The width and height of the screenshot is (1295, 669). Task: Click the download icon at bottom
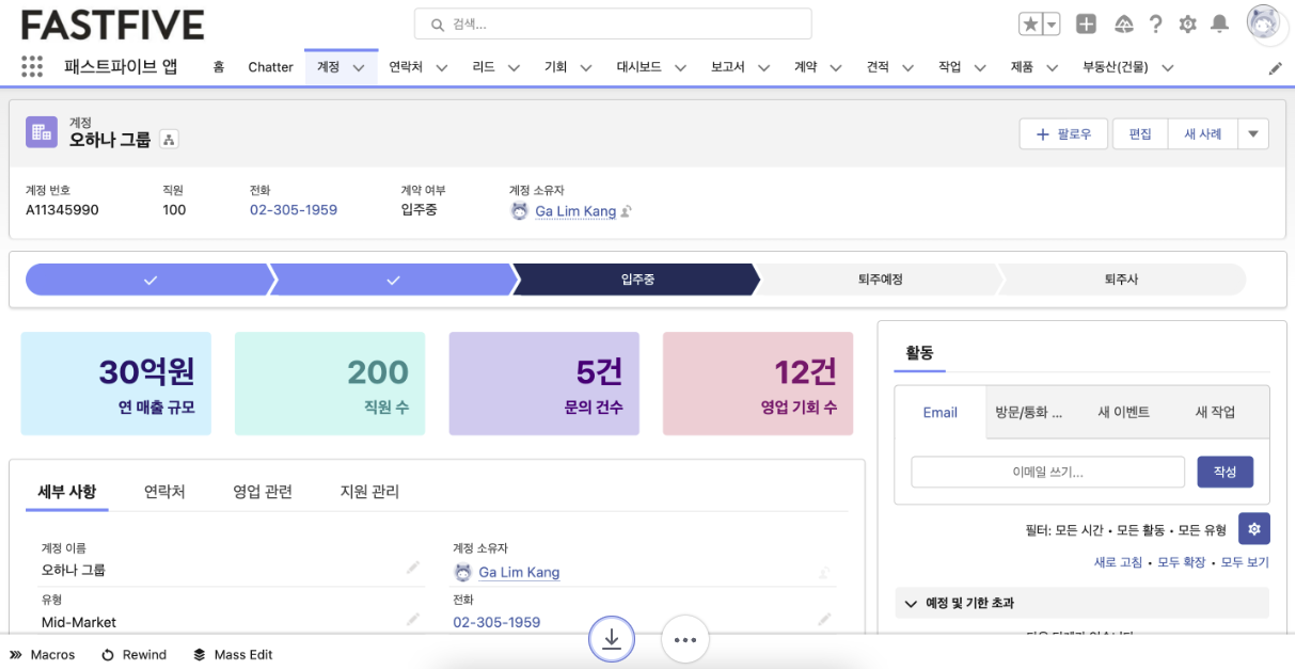pos(611,639)
